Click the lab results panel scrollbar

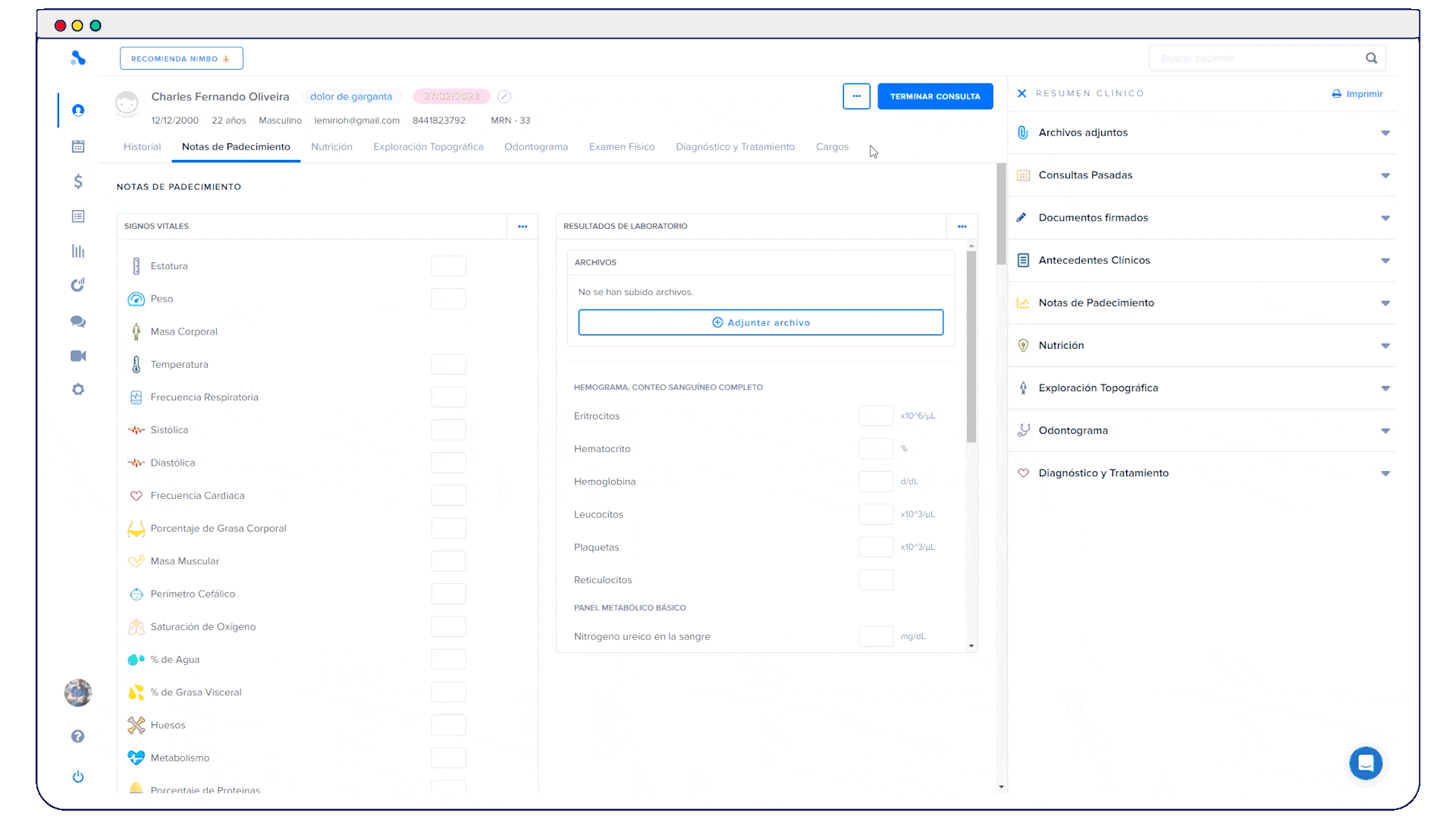[x=971, y=347]
